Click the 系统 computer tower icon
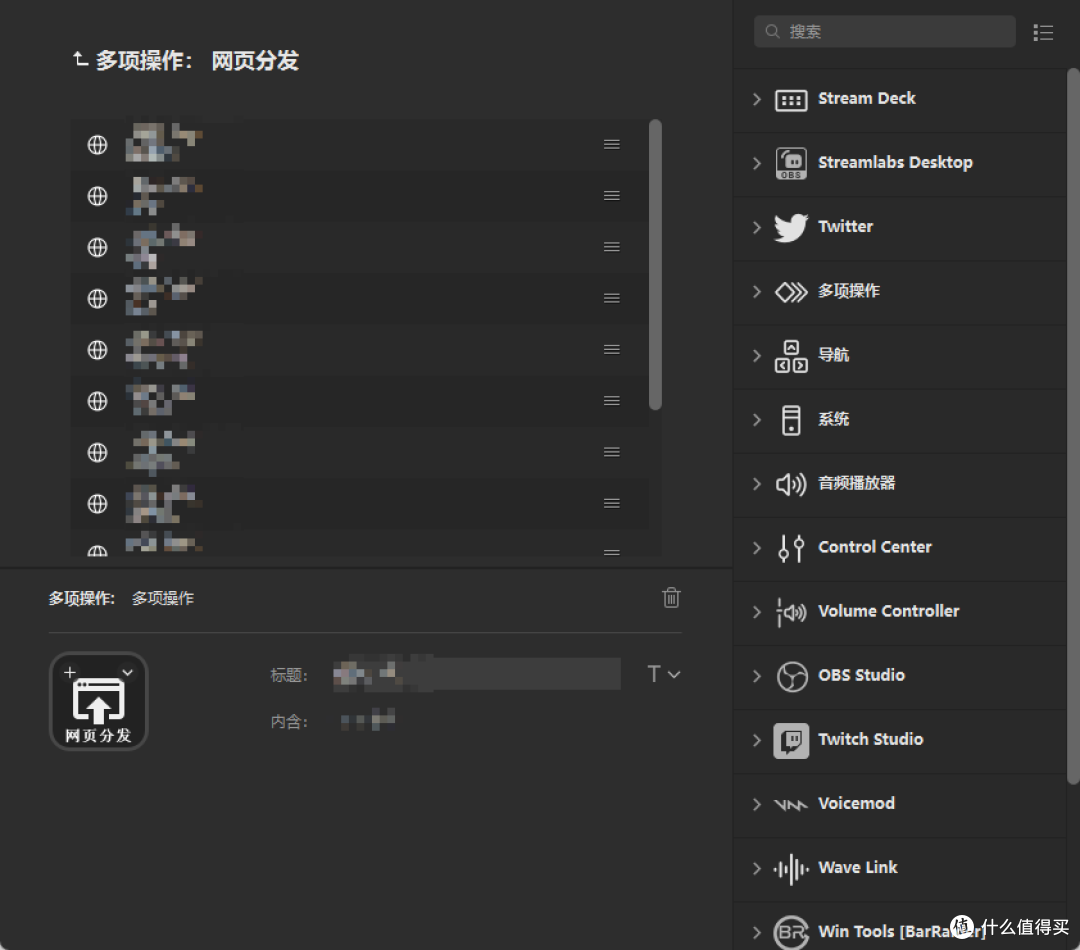Image resolution: width=1080 pixels, height=950 pixels. pos(791,420)
